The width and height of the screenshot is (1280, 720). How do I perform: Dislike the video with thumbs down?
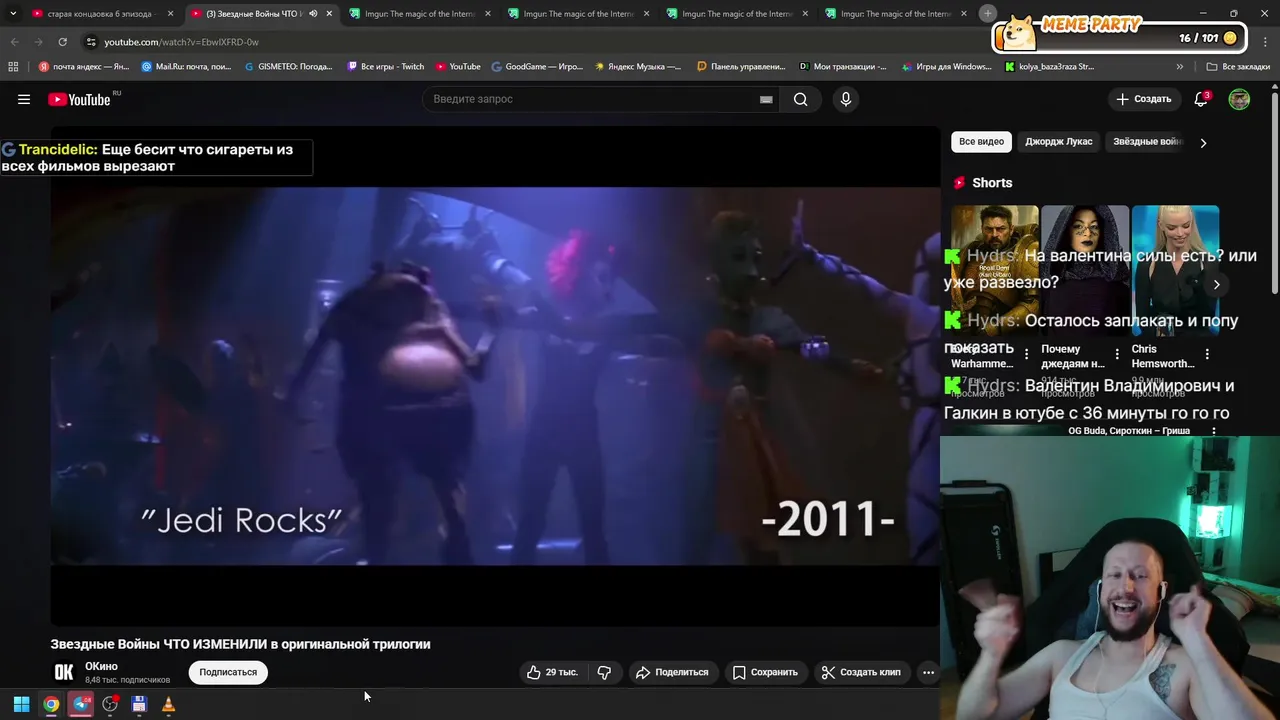(x=604, y=672)
